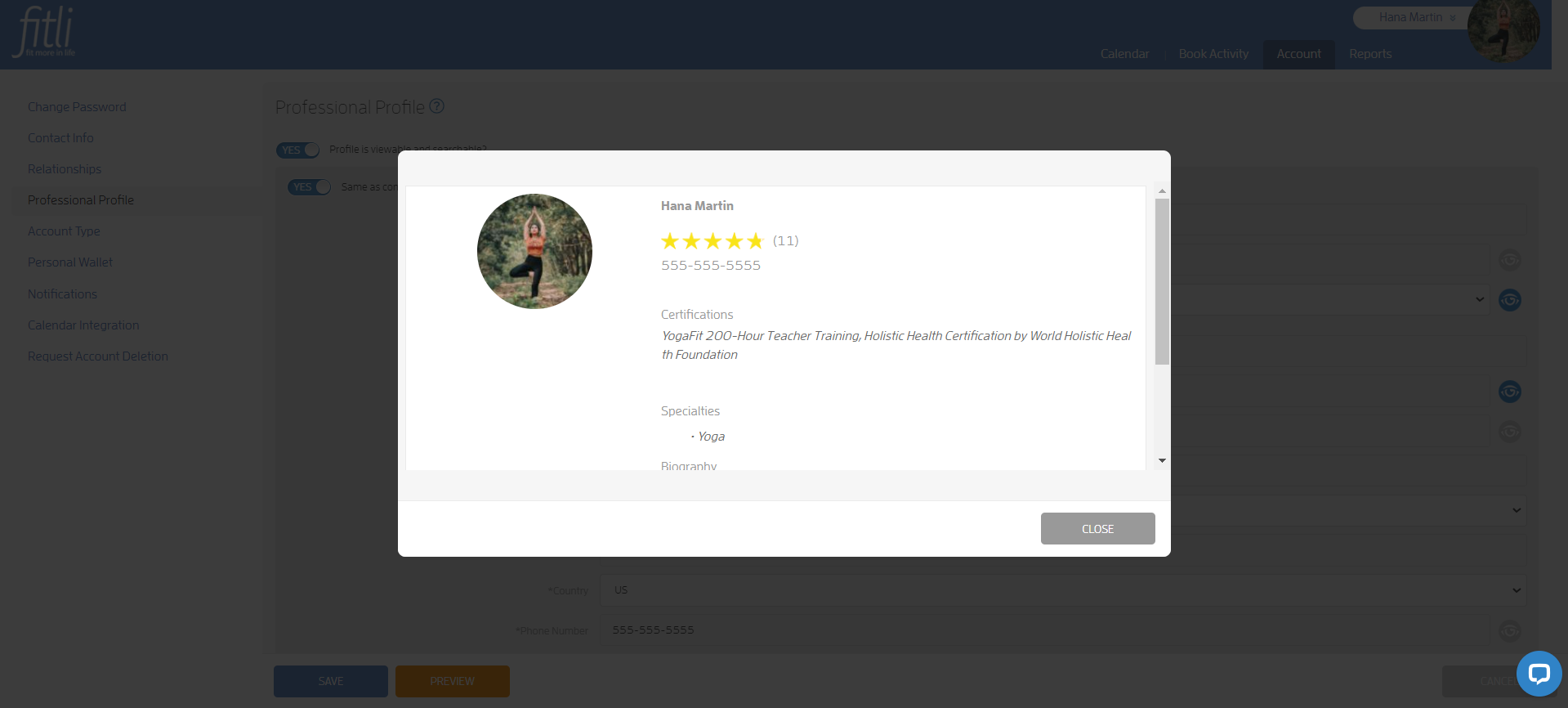1568x708 pixels.
Task: Click the eye icon beside the Phone Number field
Action: point(1510,630)
